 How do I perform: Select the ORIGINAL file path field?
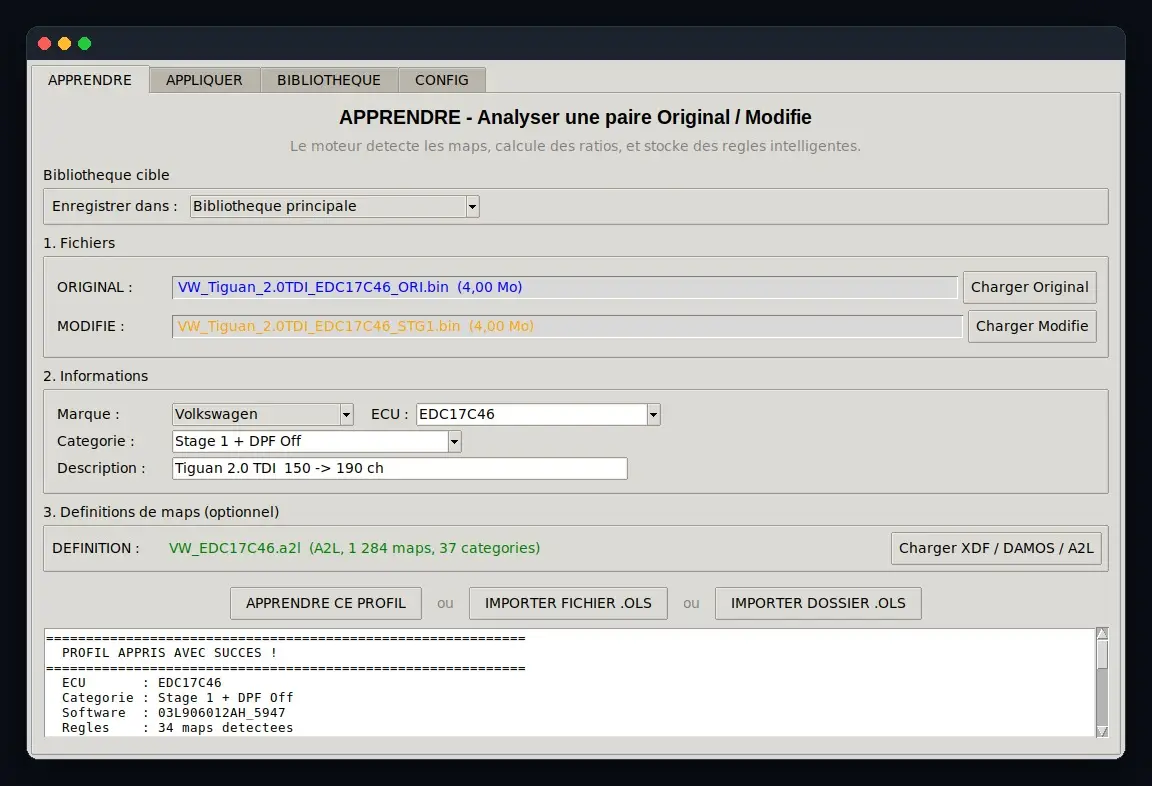click(564, 287)
